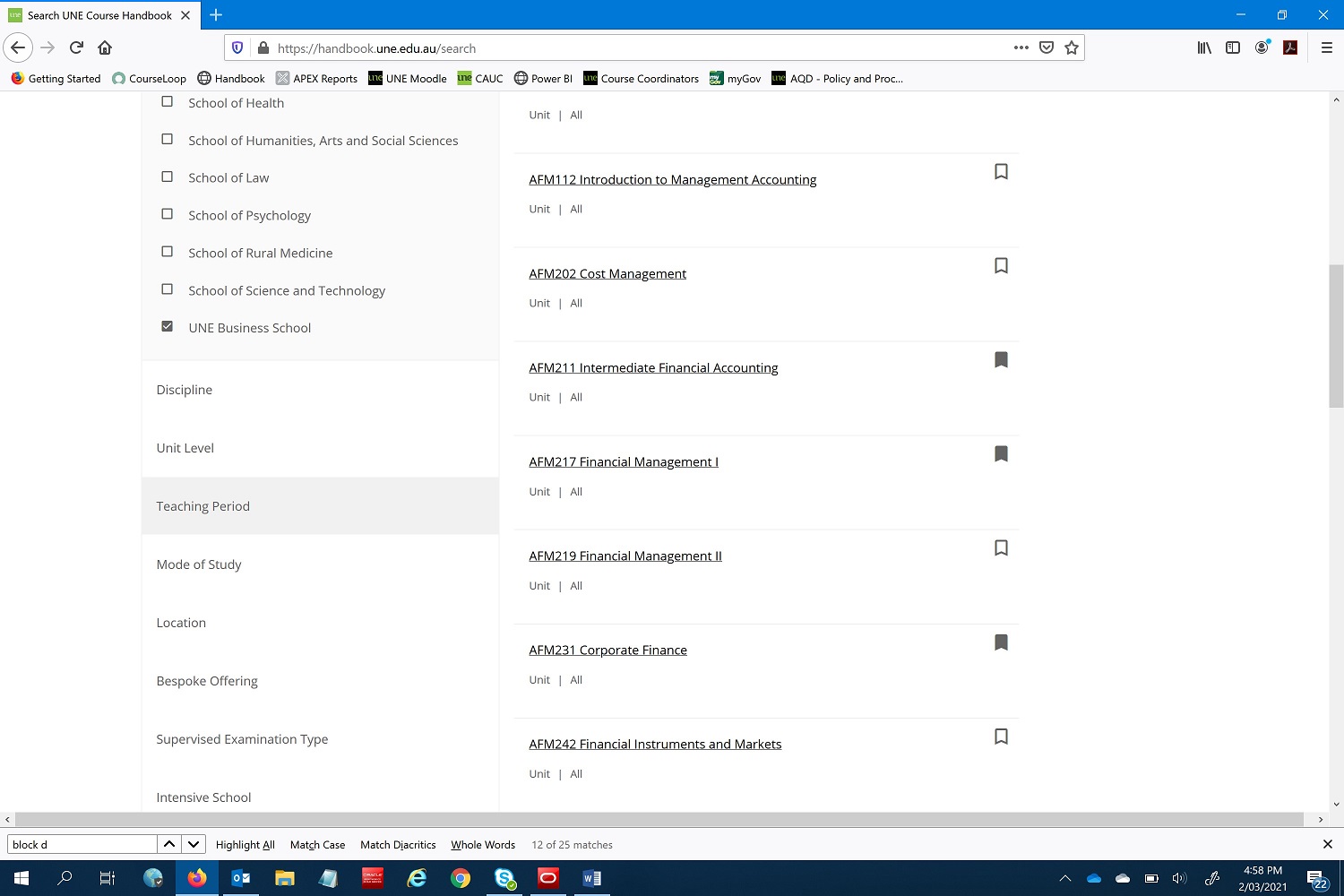
Task: Jump to next find match arrow
Action: pyautogui.click(x=193, y=844)
